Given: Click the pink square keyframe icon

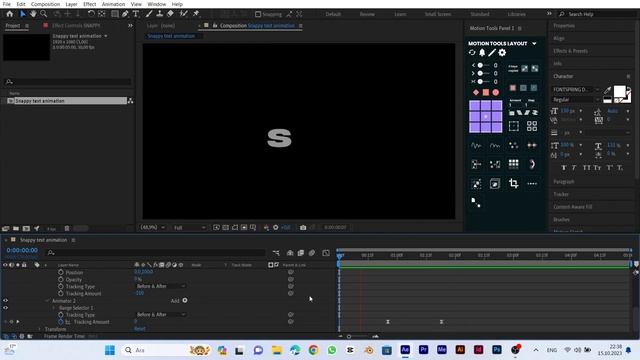Looking at the screenshot, I should point(486,93).
